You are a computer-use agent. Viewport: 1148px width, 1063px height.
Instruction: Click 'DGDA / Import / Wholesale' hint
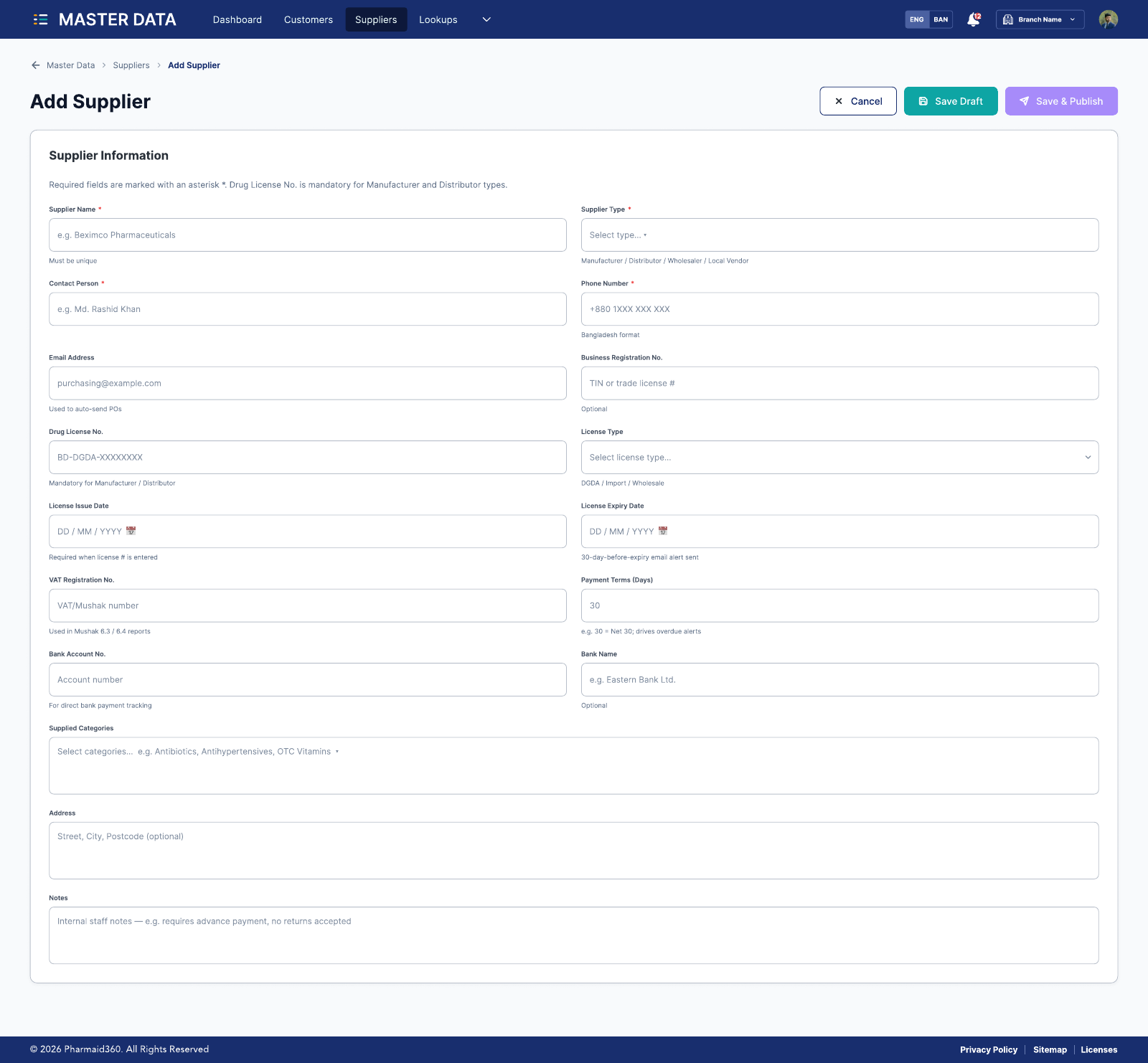[622, 483]
